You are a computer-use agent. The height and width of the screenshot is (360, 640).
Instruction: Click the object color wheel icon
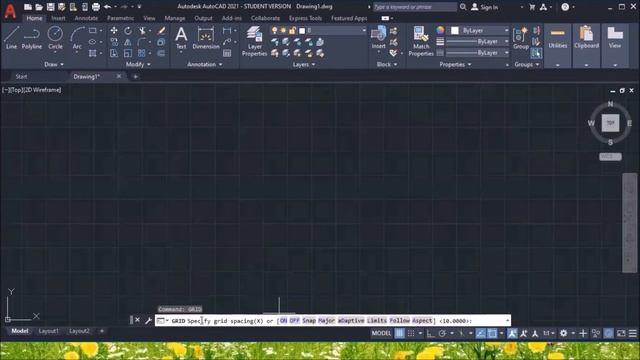[x=440, y=30]
